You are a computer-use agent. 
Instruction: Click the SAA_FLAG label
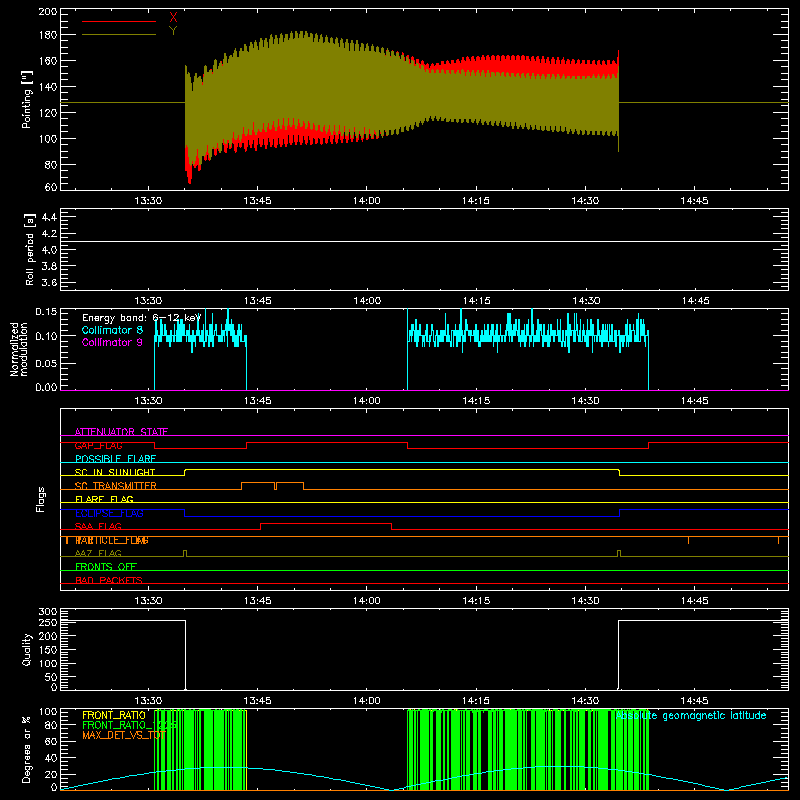(98, 526)
